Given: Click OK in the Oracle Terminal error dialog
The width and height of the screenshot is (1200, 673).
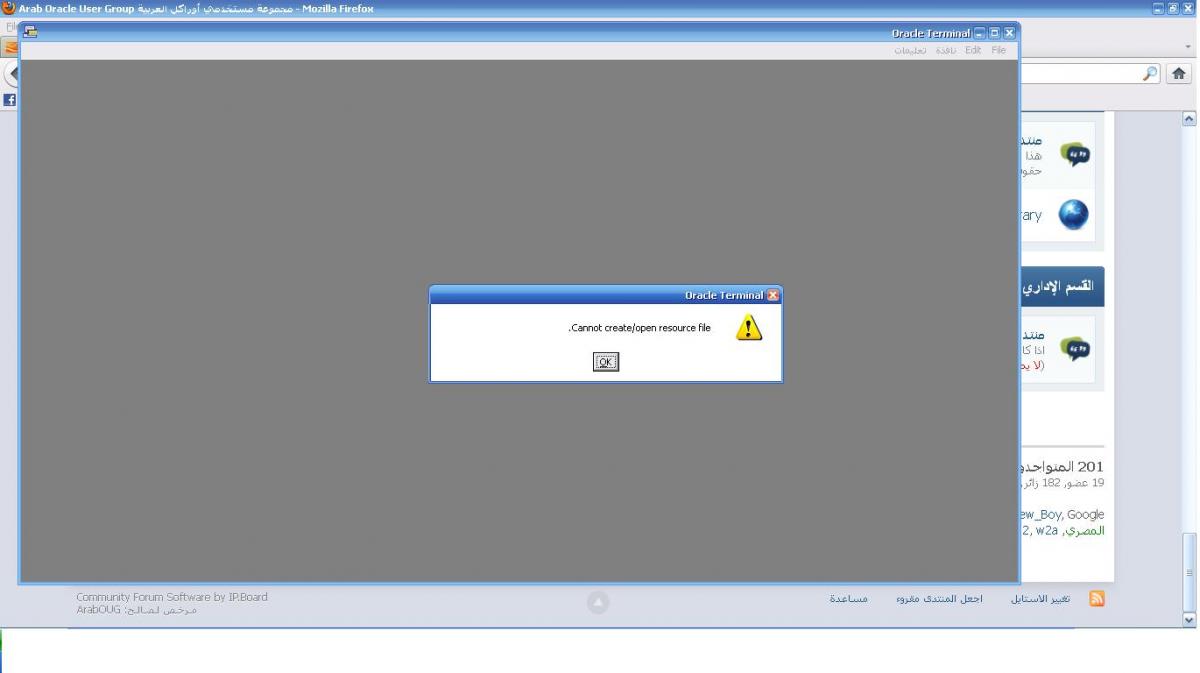Looking at the screenshot, I should pos(605,362).
